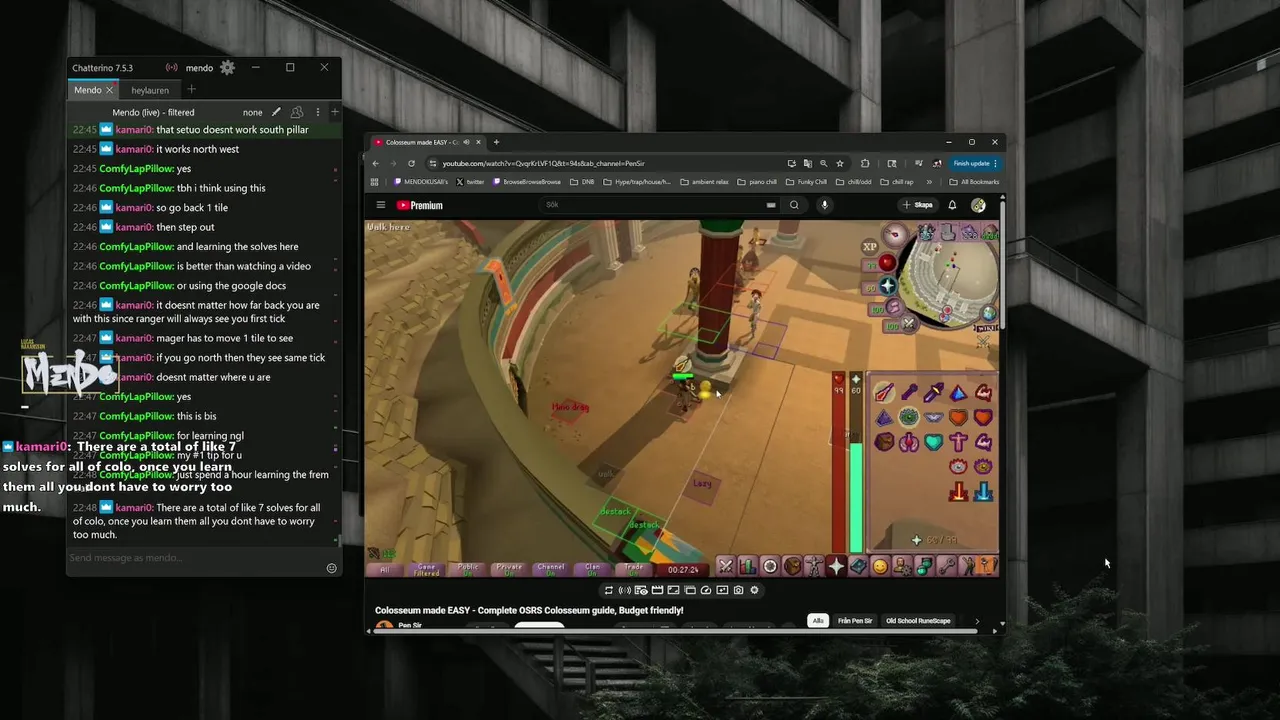The image size is (1280, 720).
Task: Reload the YouTube page
Action: click(x=411, y=163)
